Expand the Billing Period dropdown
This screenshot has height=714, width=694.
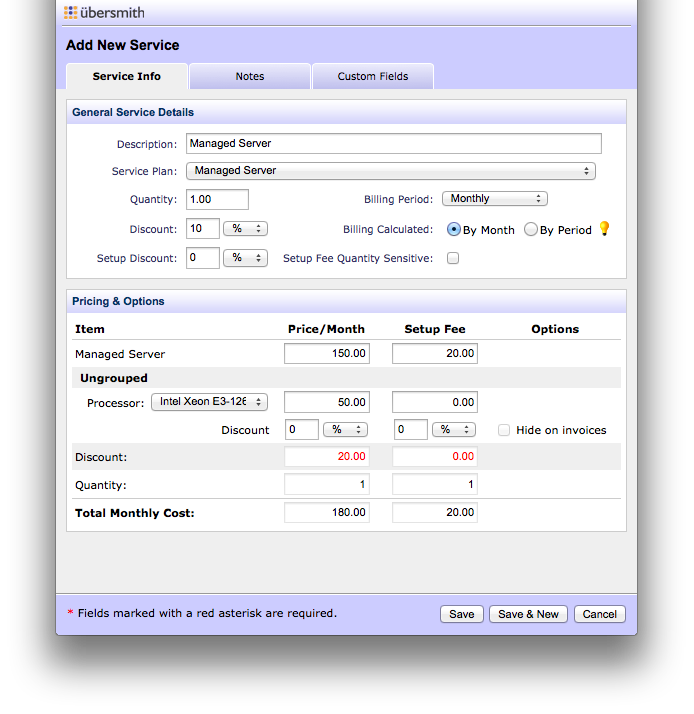(x=494, y=199)
